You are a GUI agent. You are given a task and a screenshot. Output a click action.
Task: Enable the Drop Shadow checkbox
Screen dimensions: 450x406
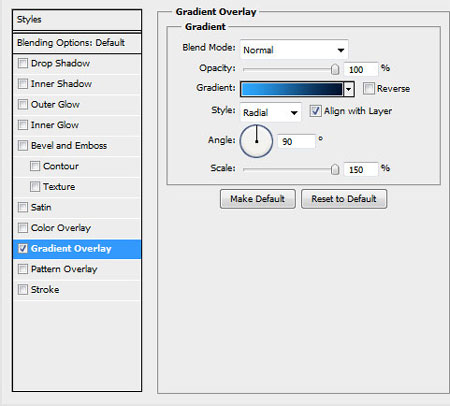coord(23,63)
